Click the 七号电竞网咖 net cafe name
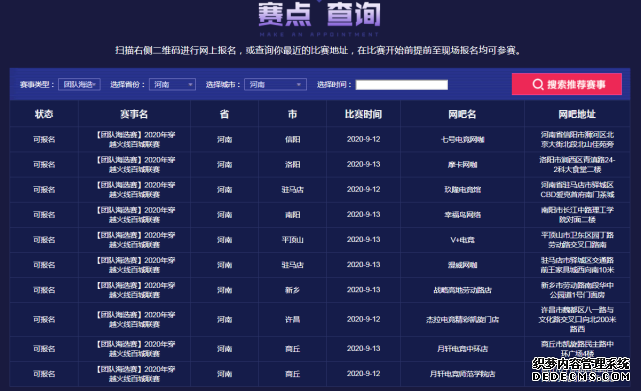This screenshot has width=641, height=391. (x=462, y=139)
